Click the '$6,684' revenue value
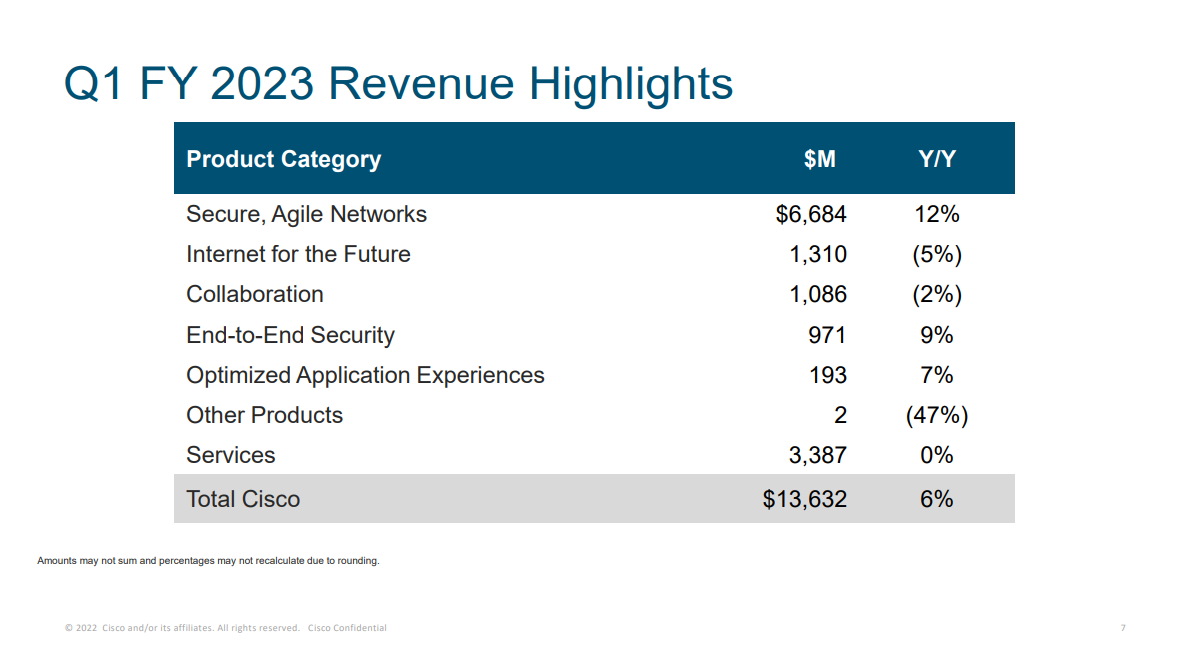 (x=810, y=214)
